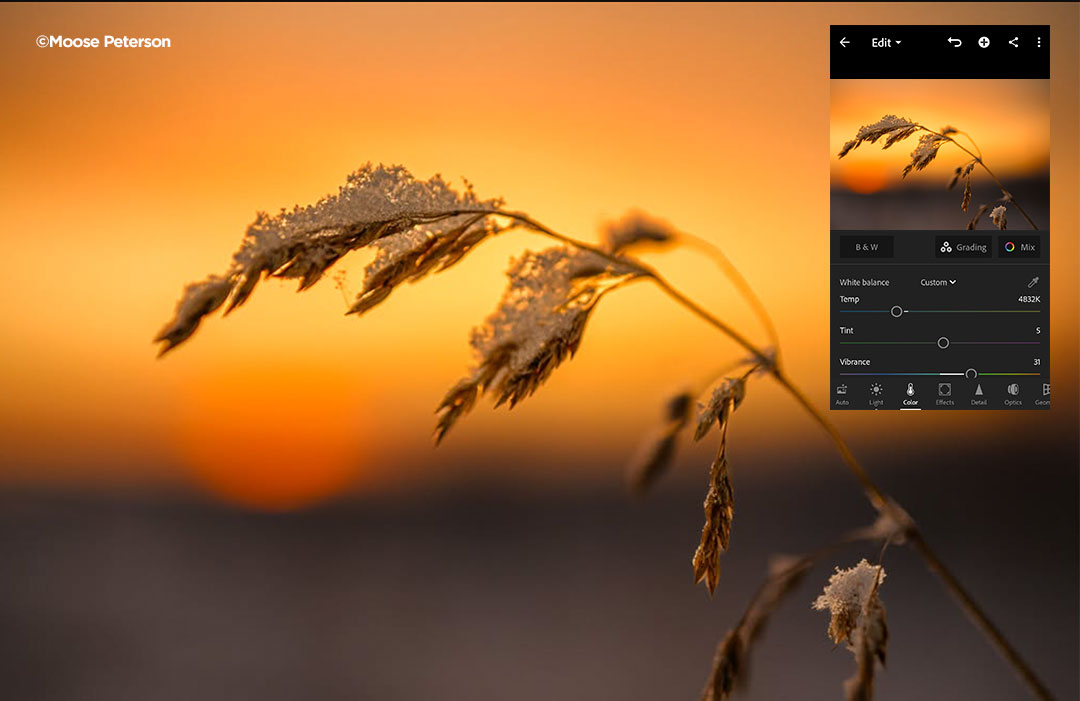Click the Tint label
Viewport: 1080px width, 701px height.
coord(847,331)
